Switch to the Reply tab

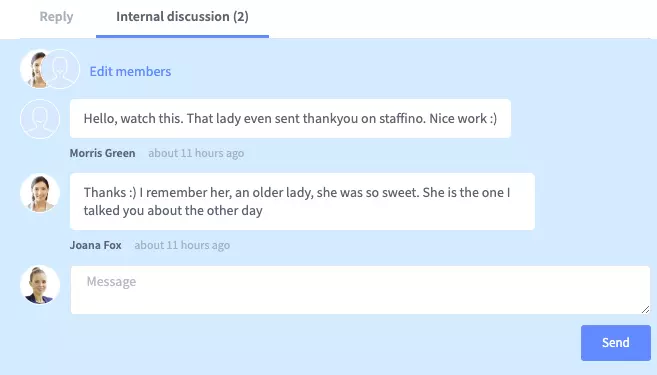[x=56, y=17]
